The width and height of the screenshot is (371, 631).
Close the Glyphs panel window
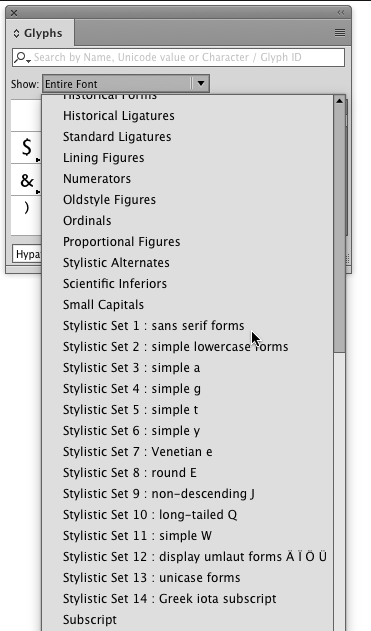coord(14,13)
